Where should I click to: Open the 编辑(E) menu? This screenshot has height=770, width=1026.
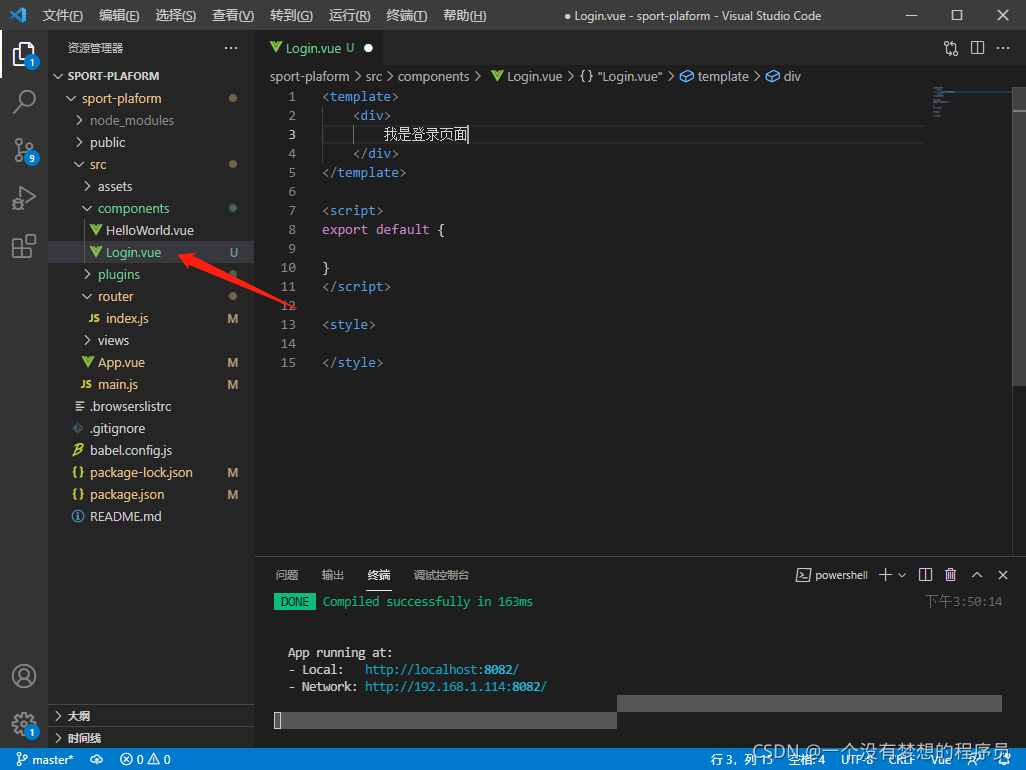(x=119, y=15)
